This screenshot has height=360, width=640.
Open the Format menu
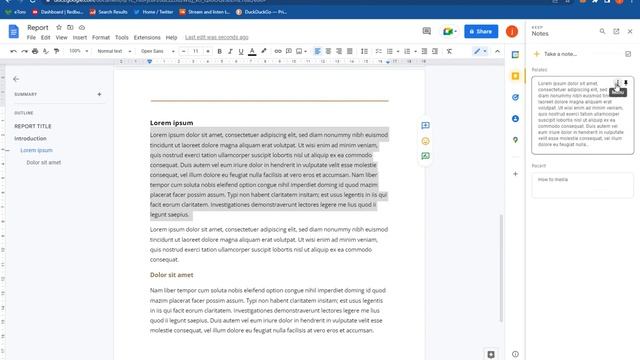coord(101,38)
